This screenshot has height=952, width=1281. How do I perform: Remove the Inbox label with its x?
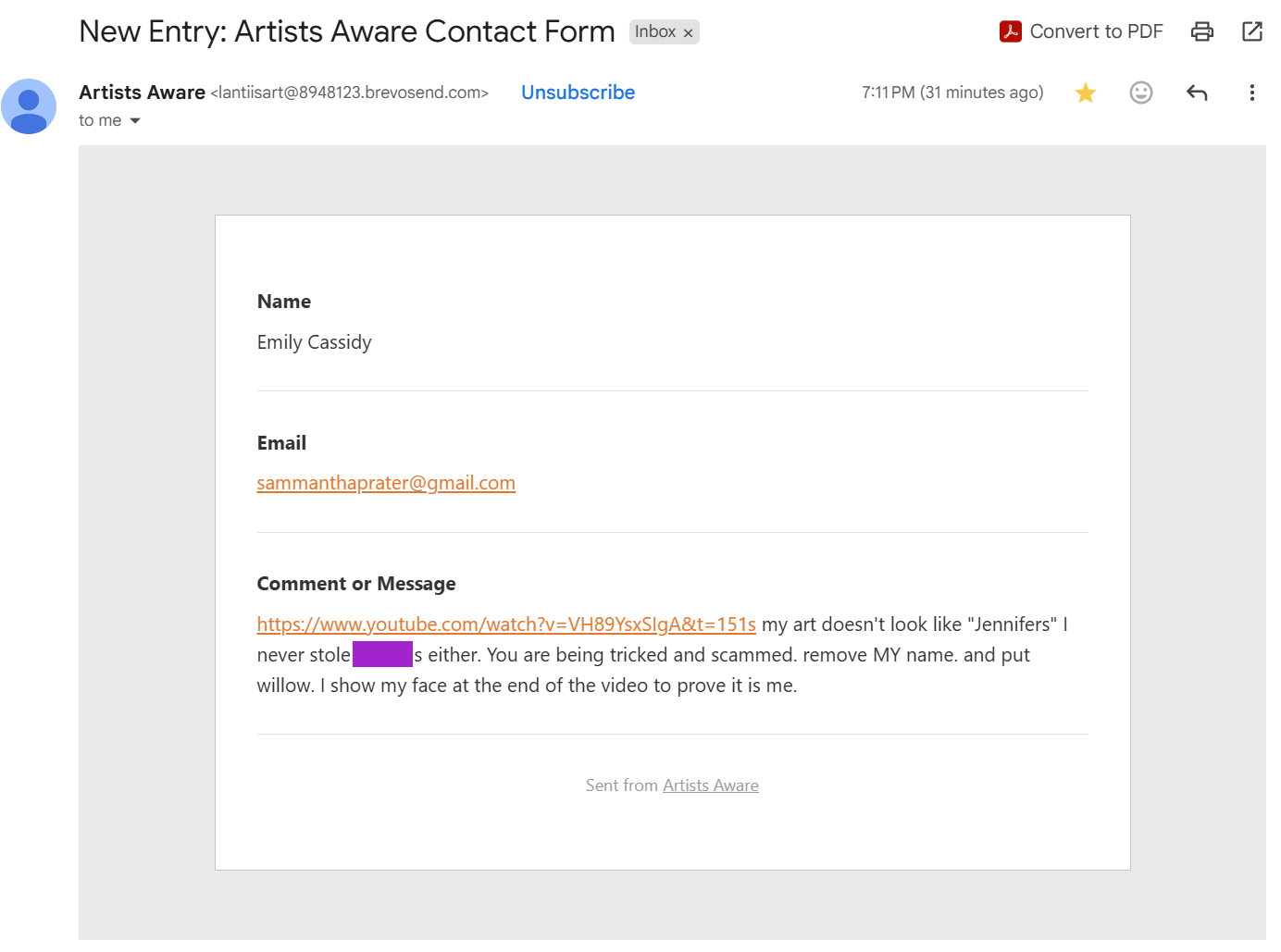pyautogui.click(x=688, y=33)
